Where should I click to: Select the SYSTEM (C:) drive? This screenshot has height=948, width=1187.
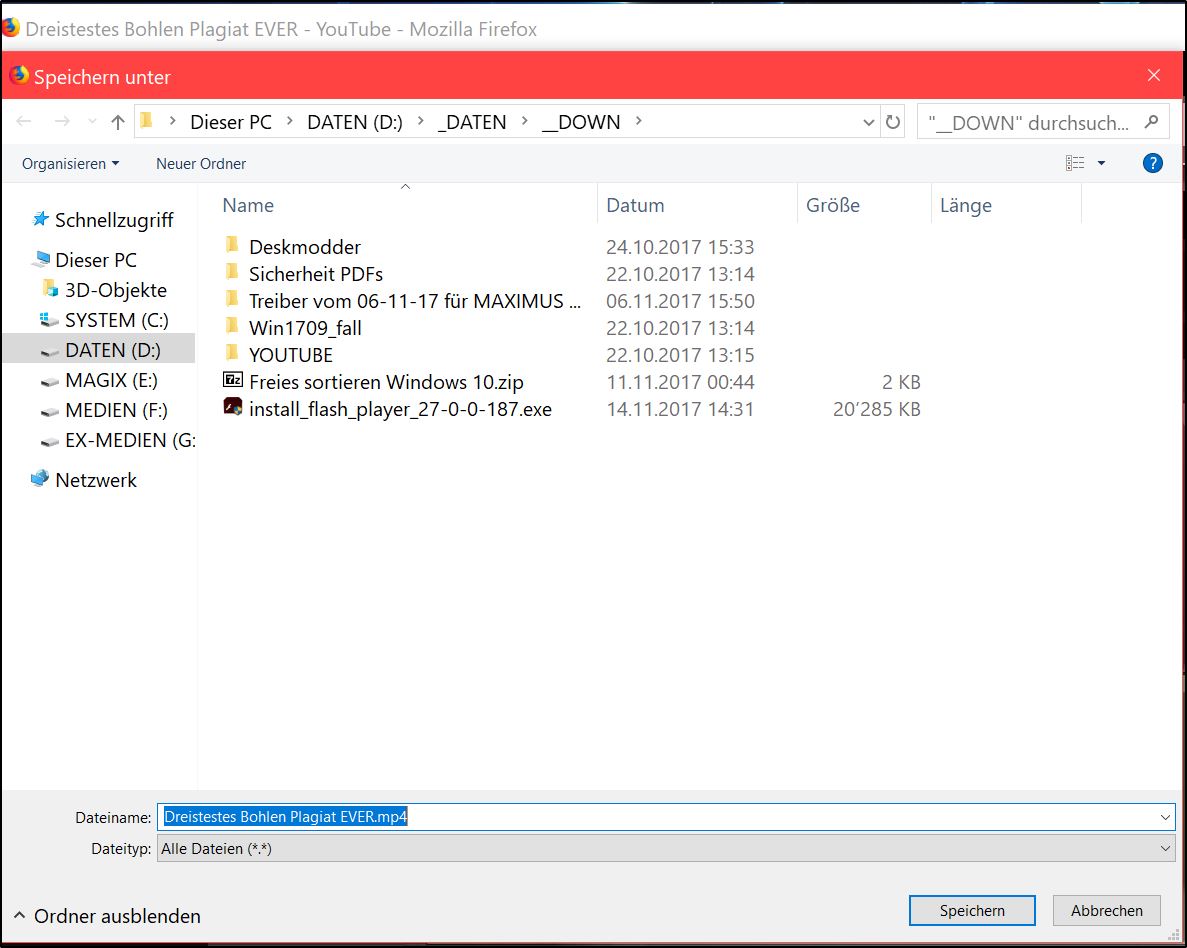tap(117, 320)
